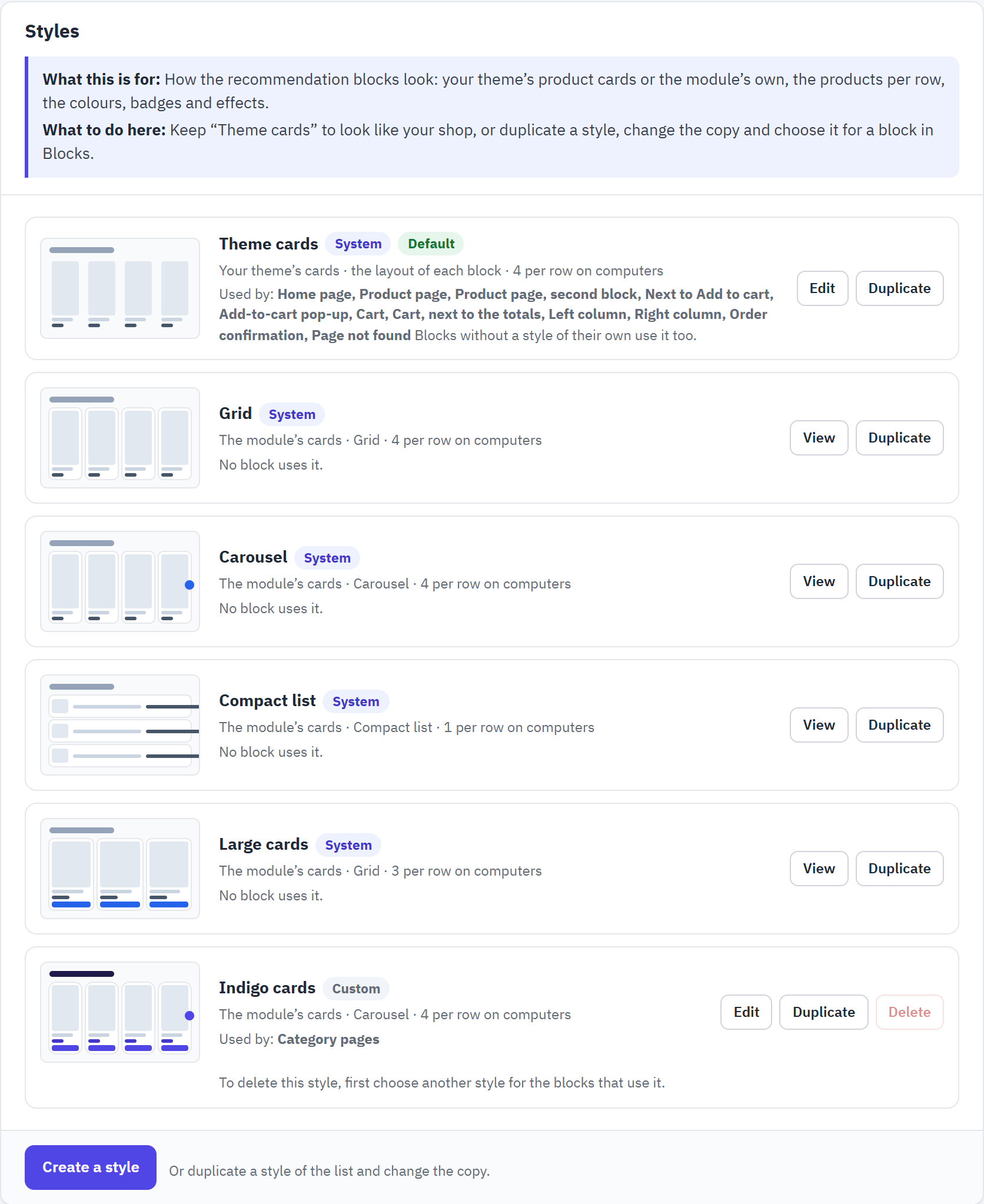The image size is (984, 1204).
Task: View the Large cards style
Action: [819, 869]
